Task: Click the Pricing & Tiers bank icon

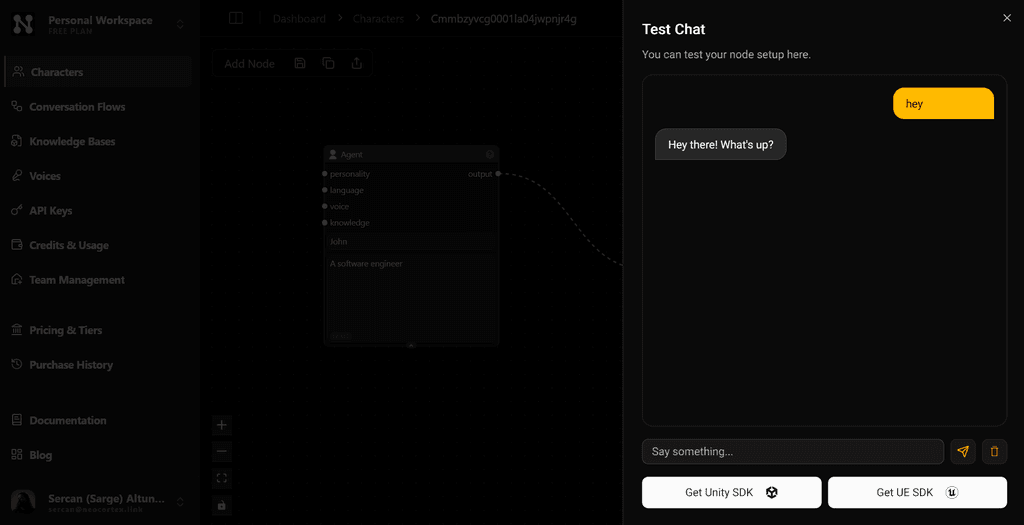Action: 17,330
